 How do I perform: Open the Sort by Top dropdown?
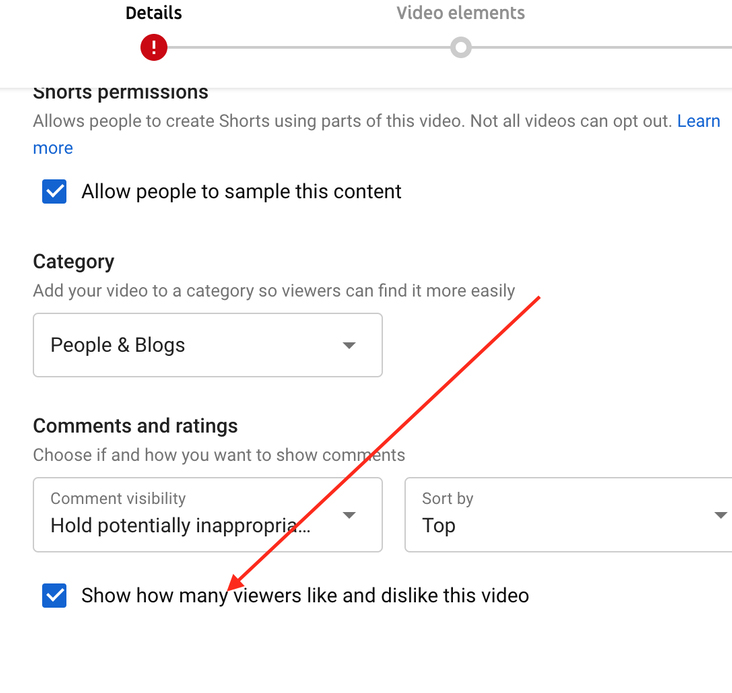click(568, 515)
